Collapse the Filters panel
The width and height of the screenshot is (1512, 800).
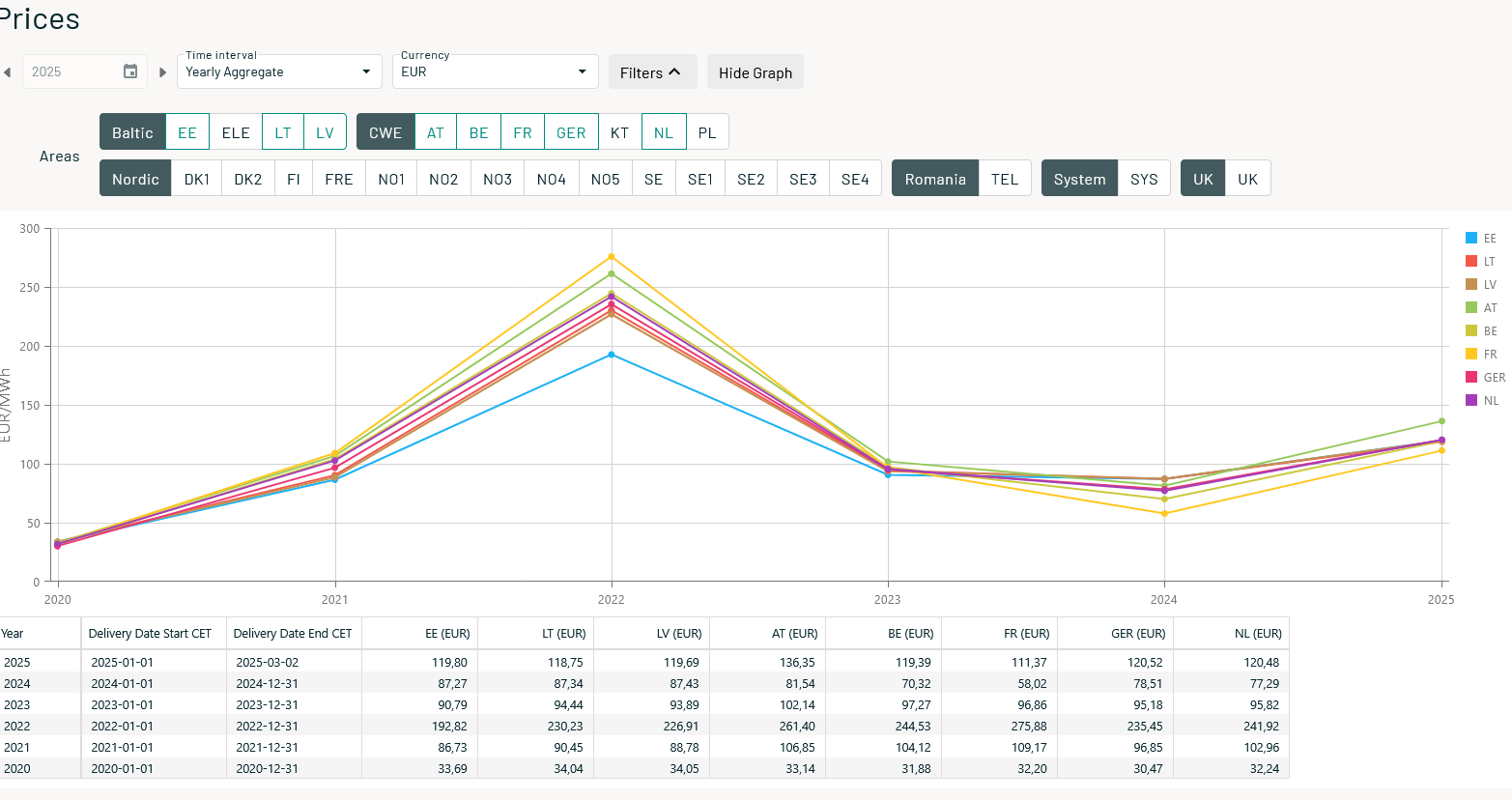tap(652, 72)
